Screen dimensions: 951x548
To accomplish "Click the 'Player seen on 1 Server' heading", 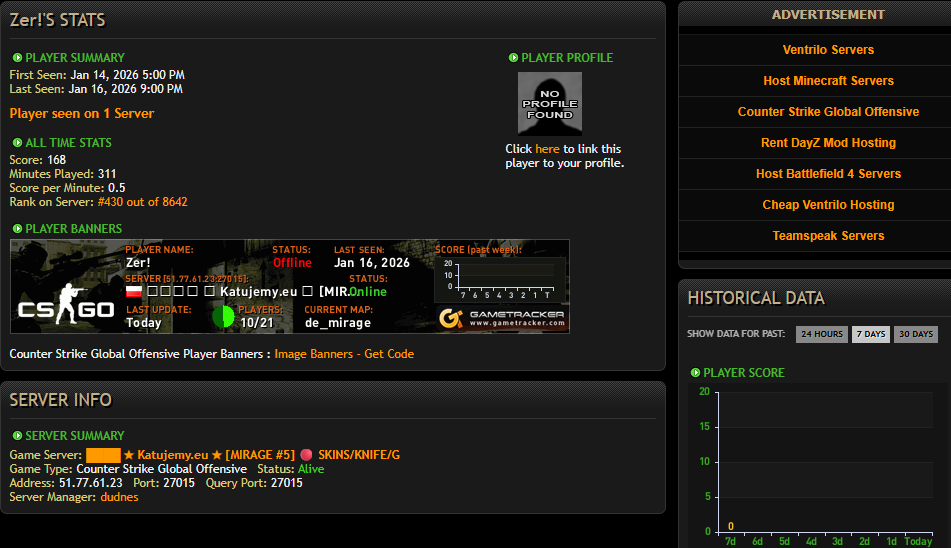I will click(x=82, y=113).
